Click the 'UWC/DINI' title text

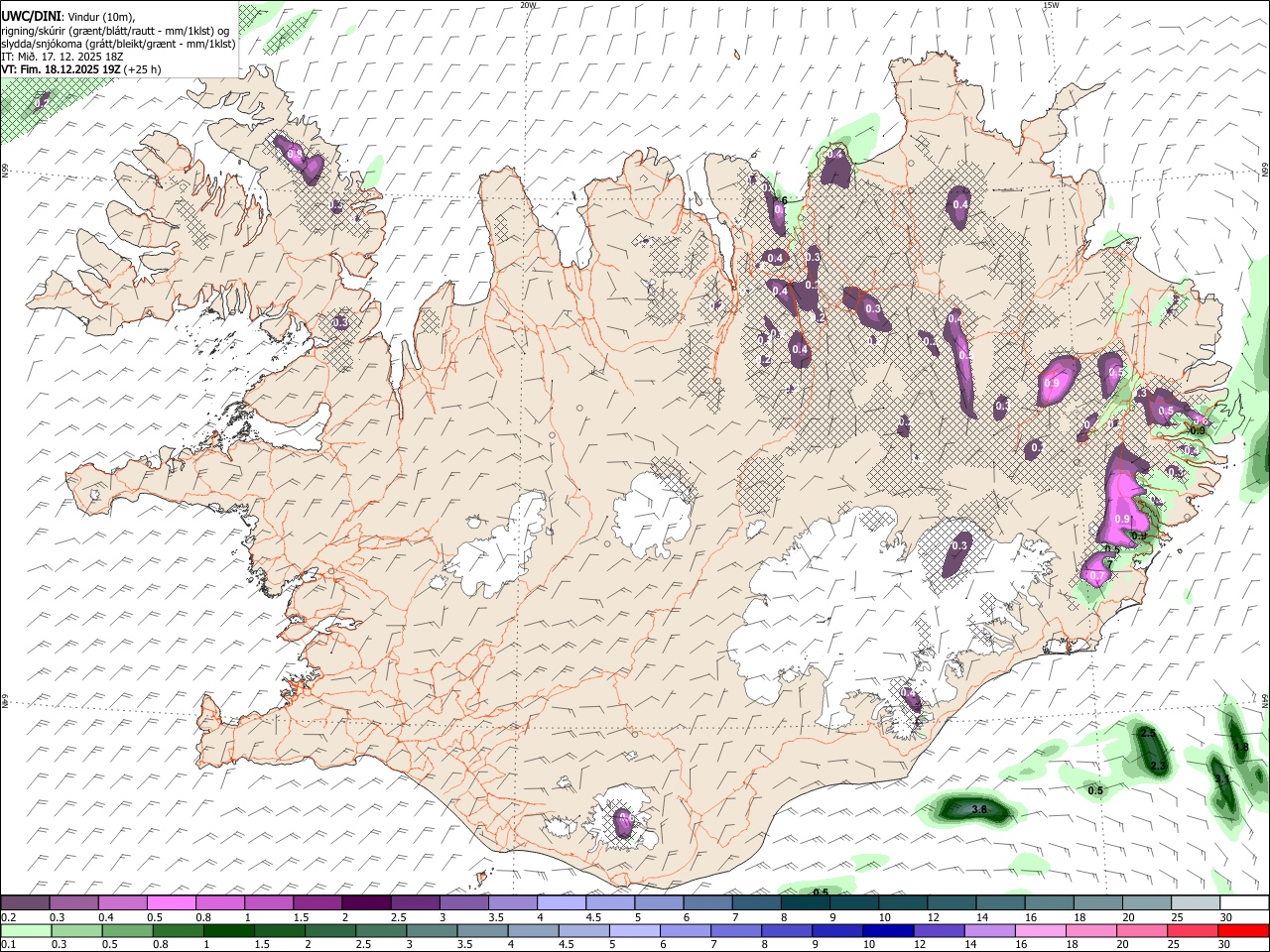coord(31,17)
